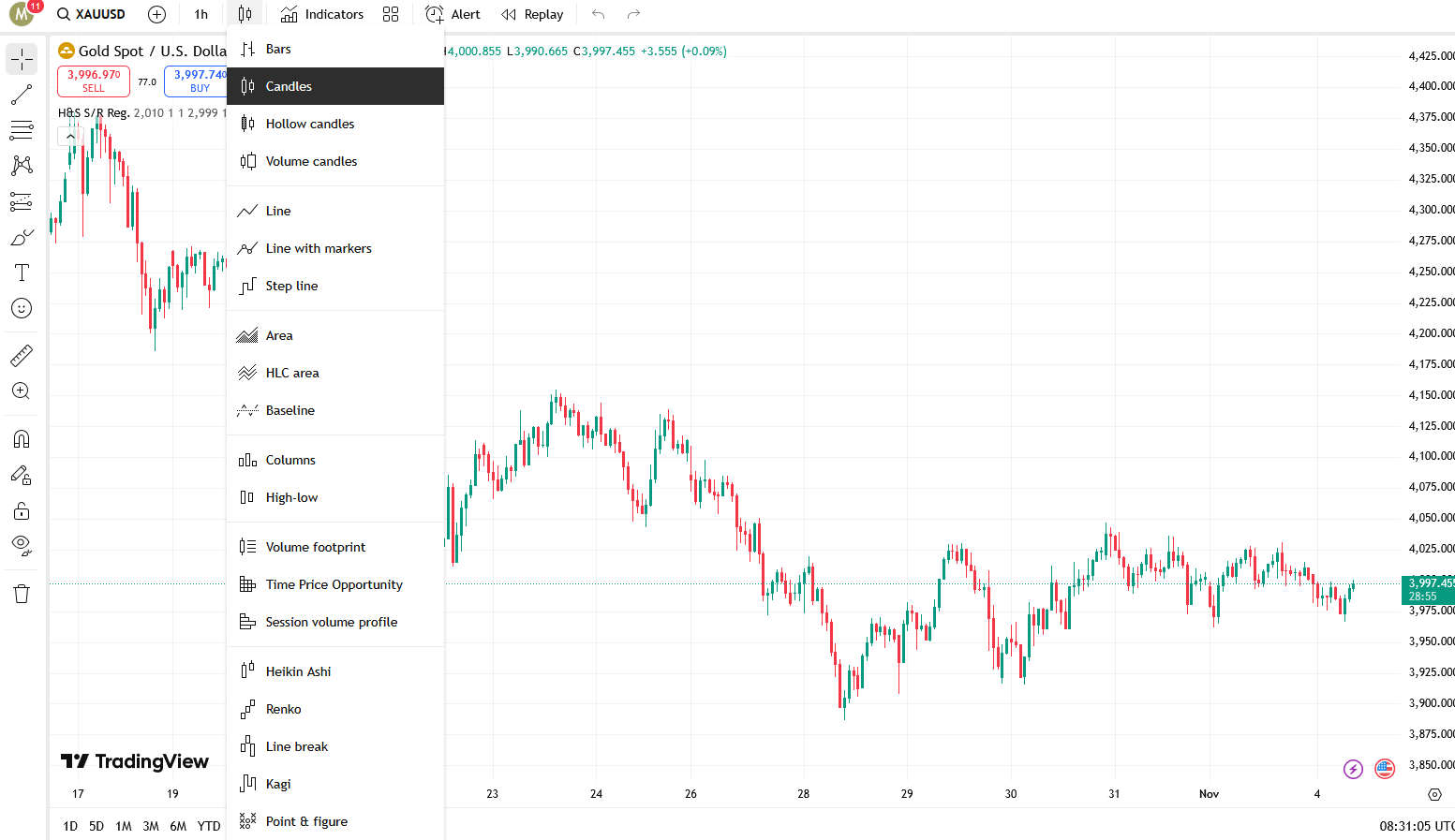Open the 1h timeframe interval dropdown
This screenshot has width=1455, height=840.
pos(201,14)
